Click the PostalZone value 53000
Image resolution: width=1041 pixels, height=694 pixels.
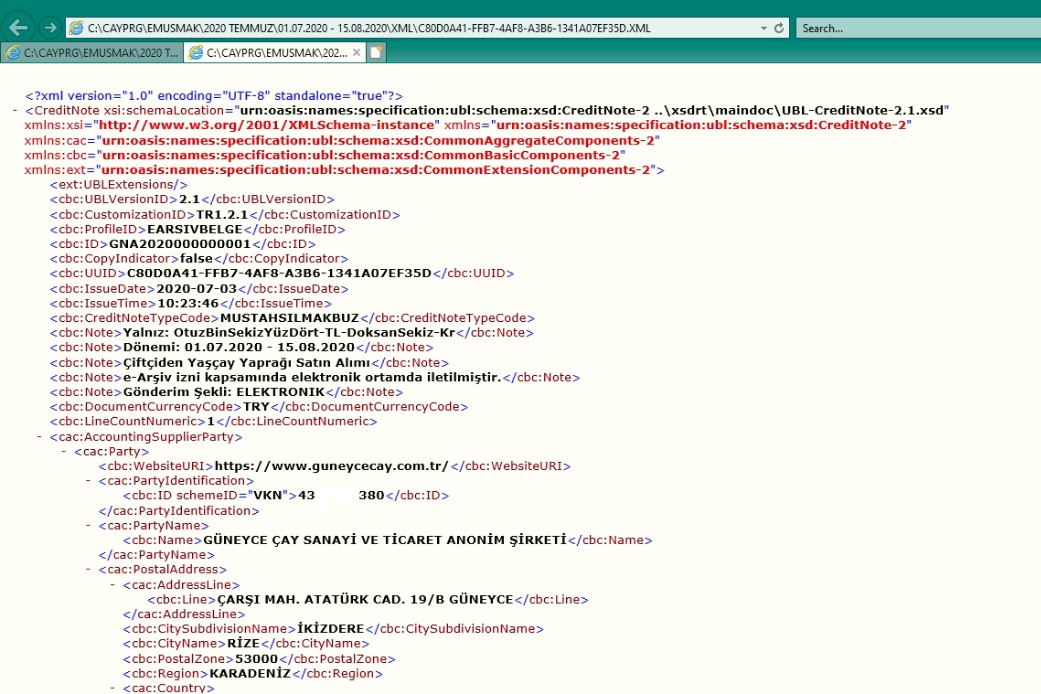pos(256,659)
